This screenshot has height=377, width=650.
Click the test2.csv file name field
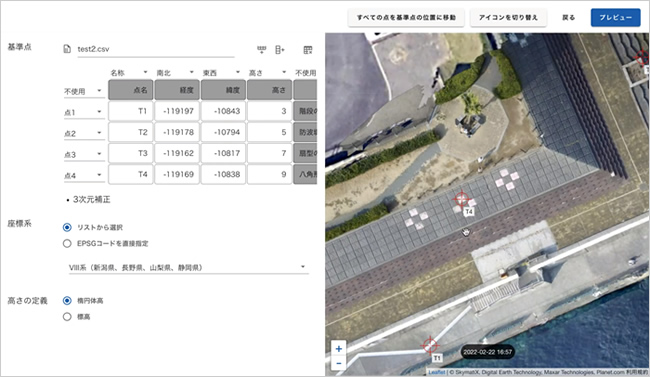[x=155, y=49]
